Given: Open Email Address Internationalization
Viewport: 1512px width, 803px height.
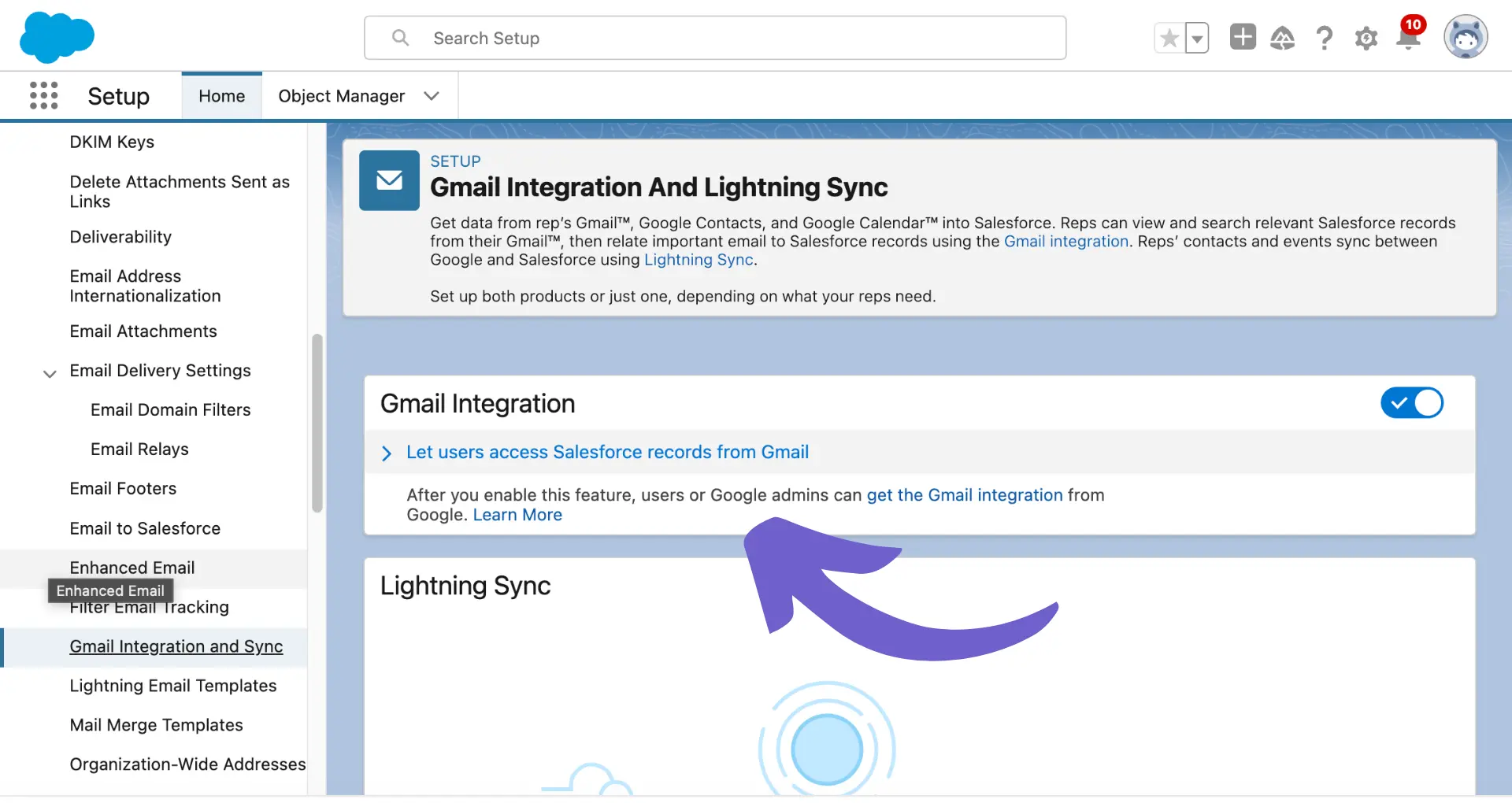Looking at the screenshot, I should [x=145, y=286].
